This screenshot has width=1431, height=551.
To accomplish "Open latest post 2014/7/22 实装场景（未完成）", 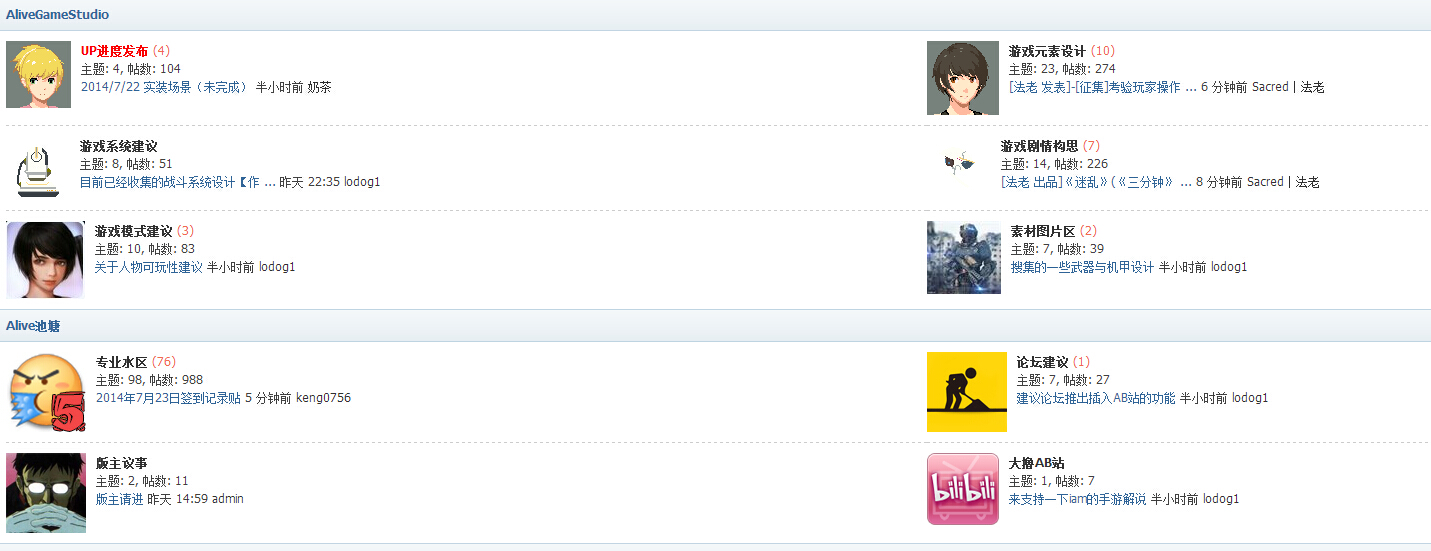I will (x=166, y=87).
